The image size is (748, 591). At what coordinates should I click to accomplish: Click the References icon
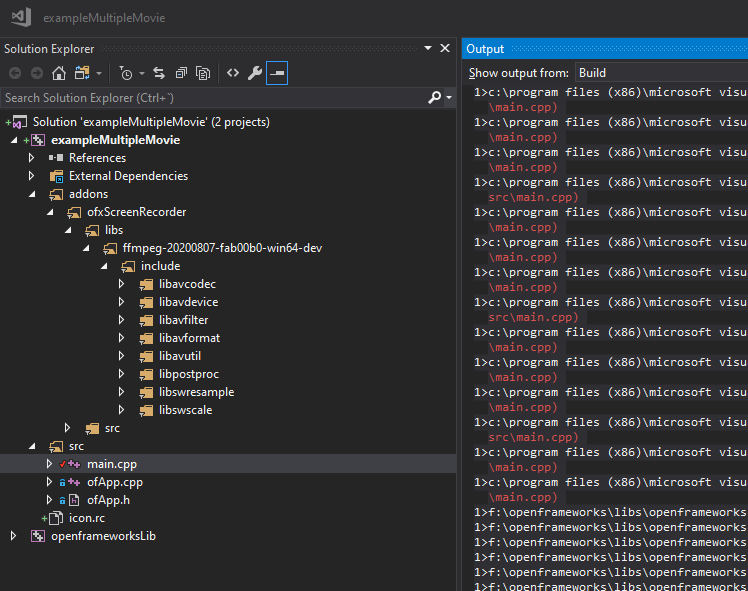(56, 158)
